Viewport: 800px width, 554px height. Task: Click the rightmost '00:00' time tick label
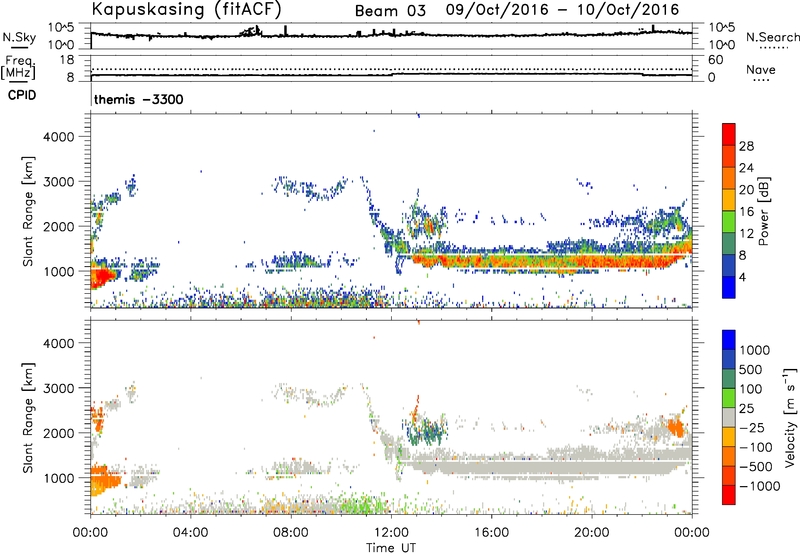click(x=691, y=533)
